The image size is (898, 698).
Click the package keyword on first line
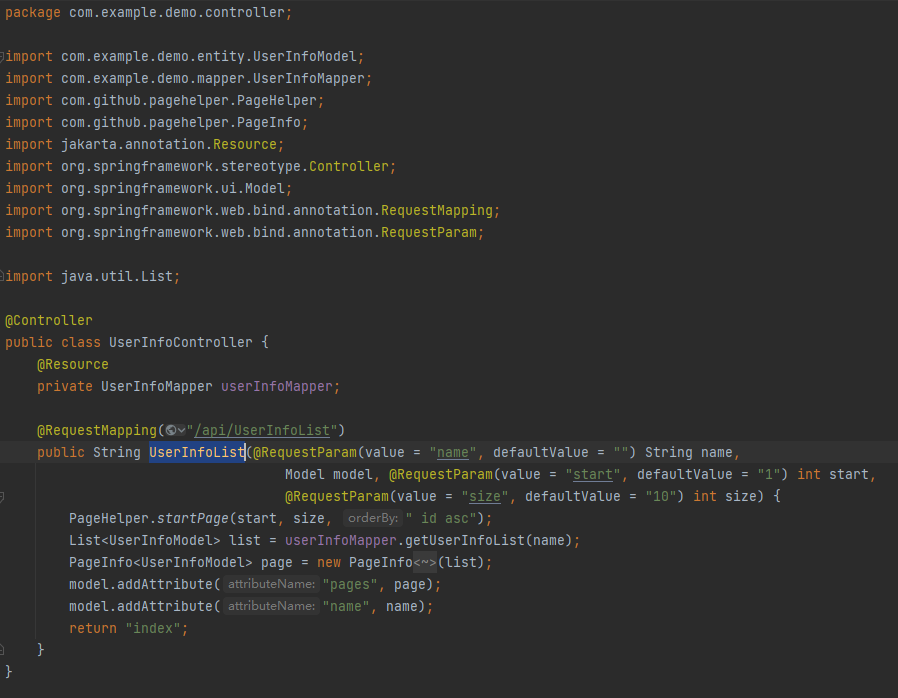33,13
